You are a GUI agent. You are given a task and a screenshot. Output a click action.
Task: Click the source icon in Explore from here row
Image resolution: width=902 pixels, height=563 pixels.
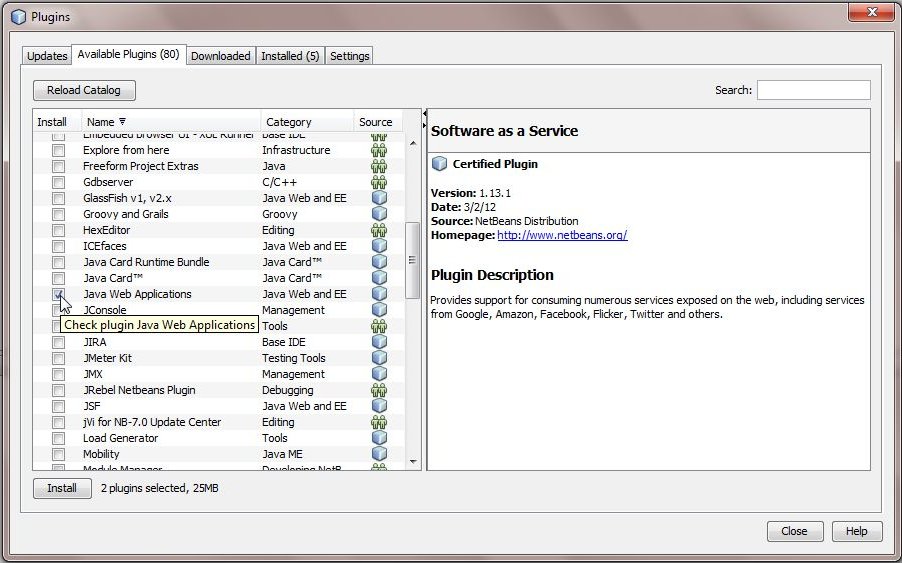379,150
